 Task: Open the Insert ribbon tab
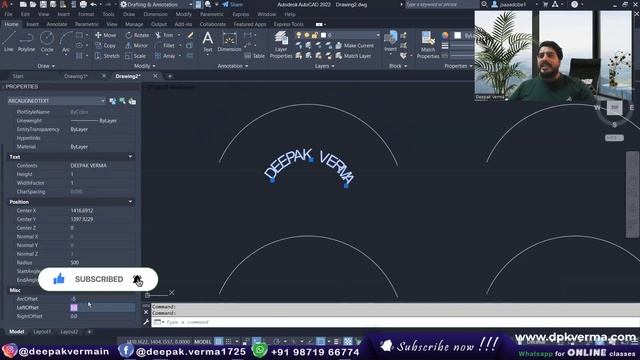(x=32, y=24)
